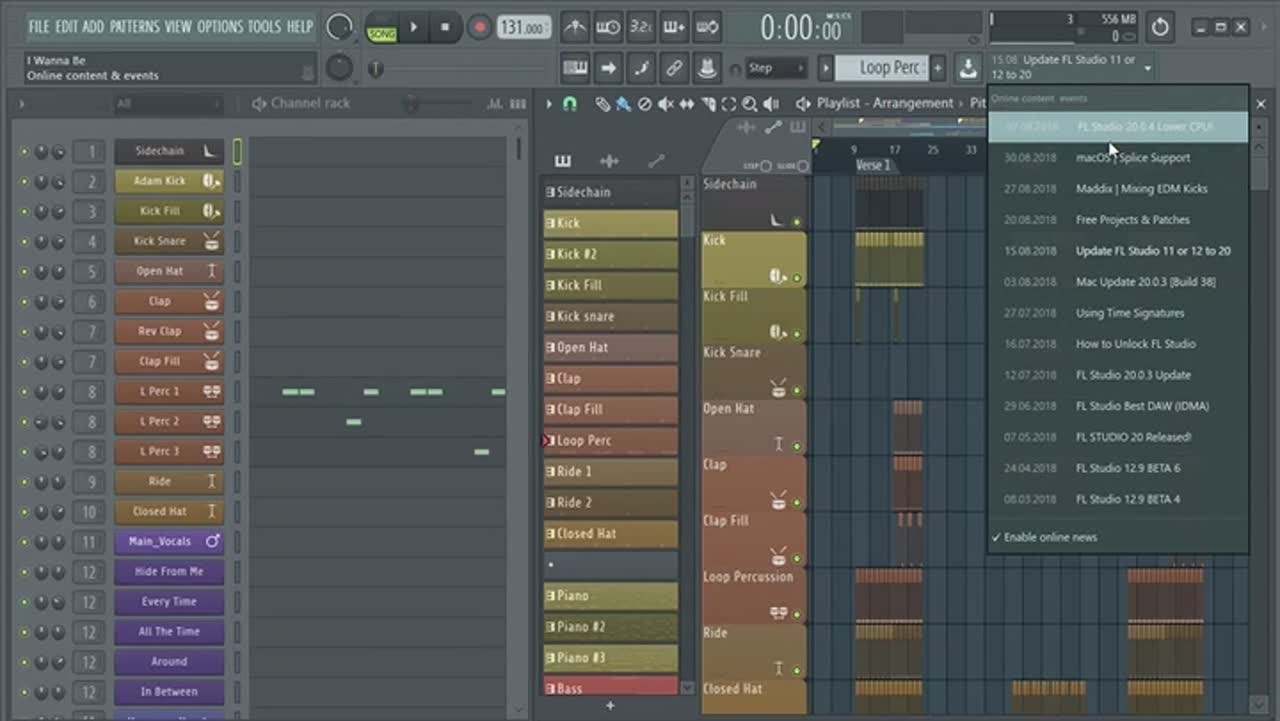Image resolution: width=1280 pixels, height=721 pixels.
Task: Open the Step snap dropdown
Action: tap(777, 68)
